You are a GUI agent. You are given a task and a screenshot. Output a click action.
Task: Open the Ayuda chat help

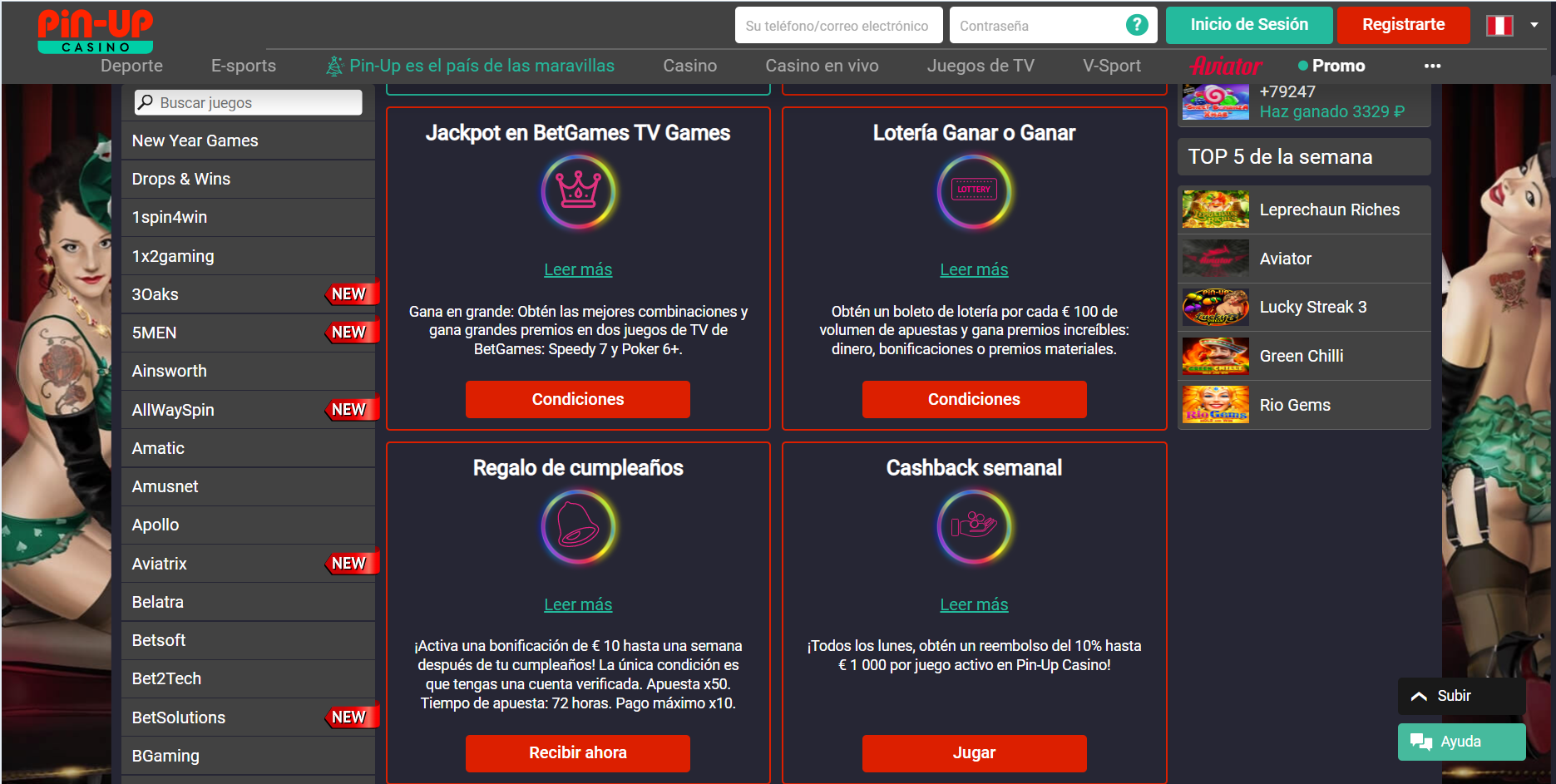(1461, 742)
